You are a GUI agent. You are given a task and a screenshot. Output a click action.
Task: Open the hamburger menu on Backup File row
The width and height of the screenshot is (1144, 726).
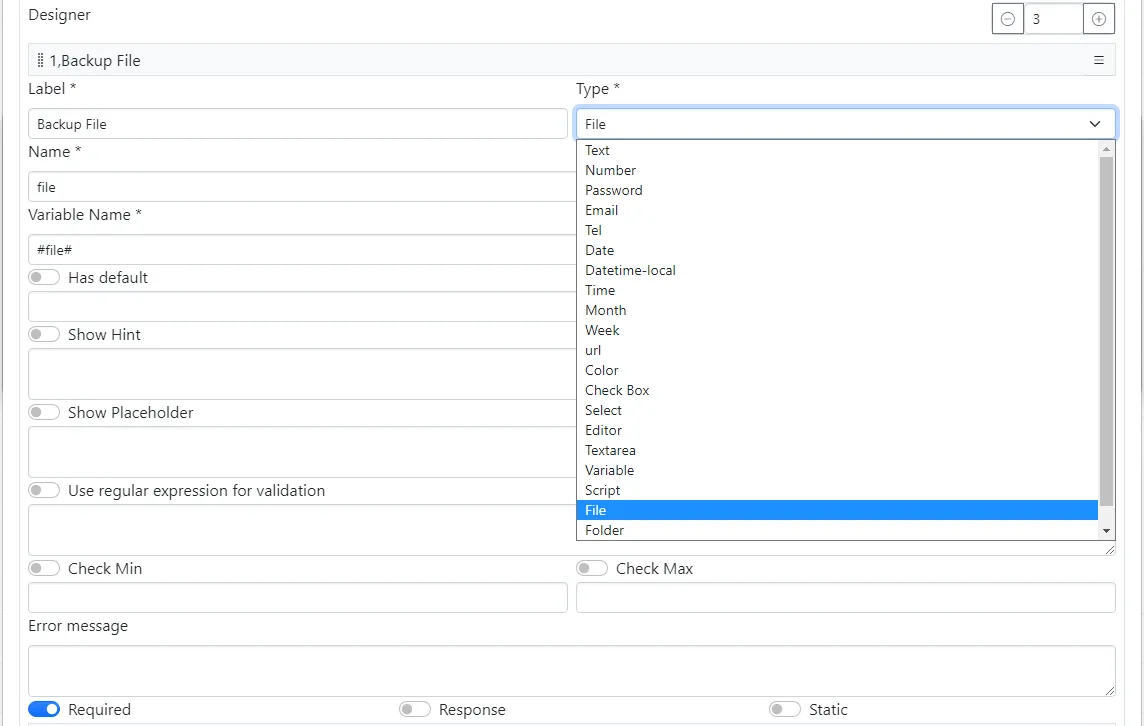pyautogui.click(x=1098, y=61)
